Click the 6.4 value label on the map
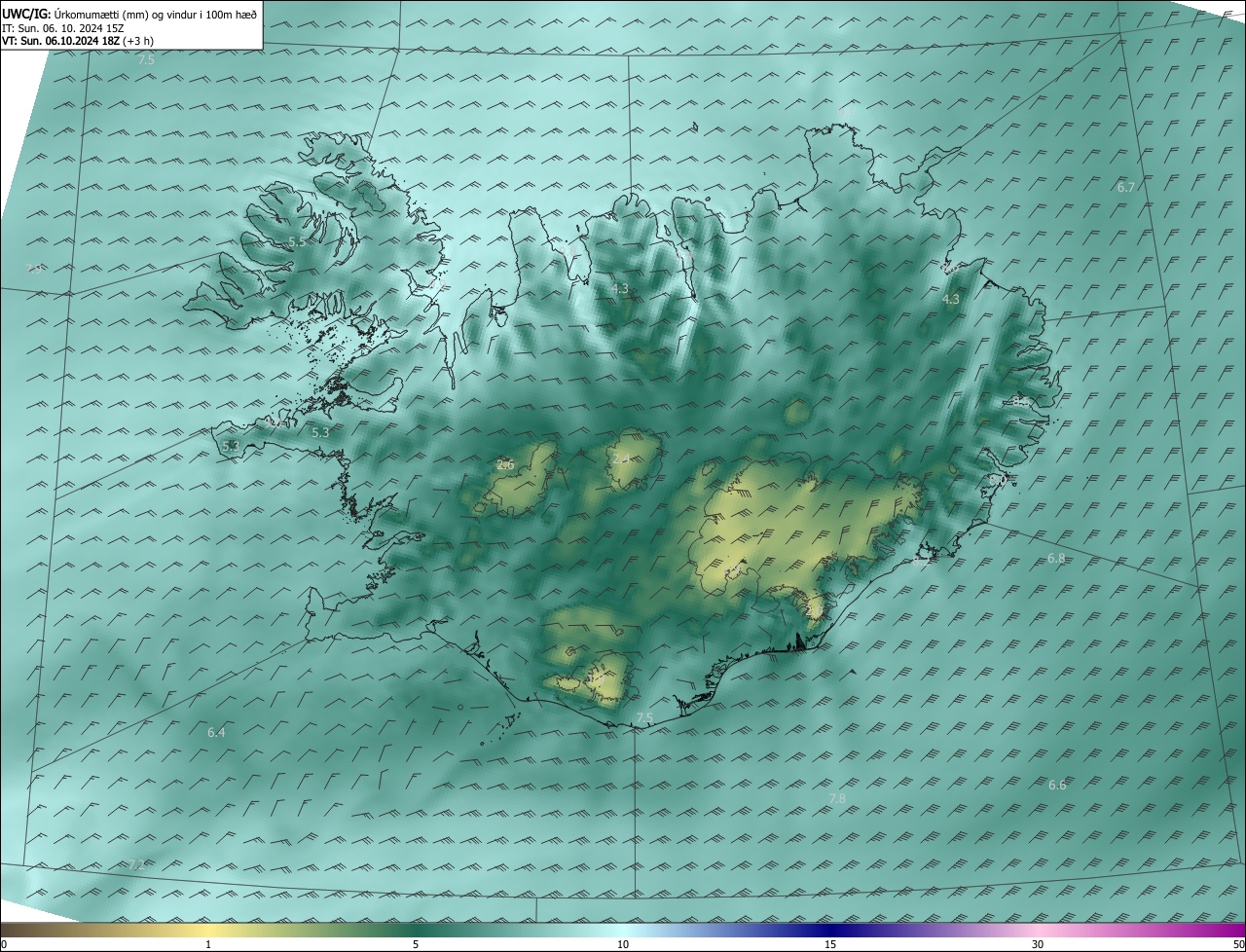1246x952 pixels. 216,732
